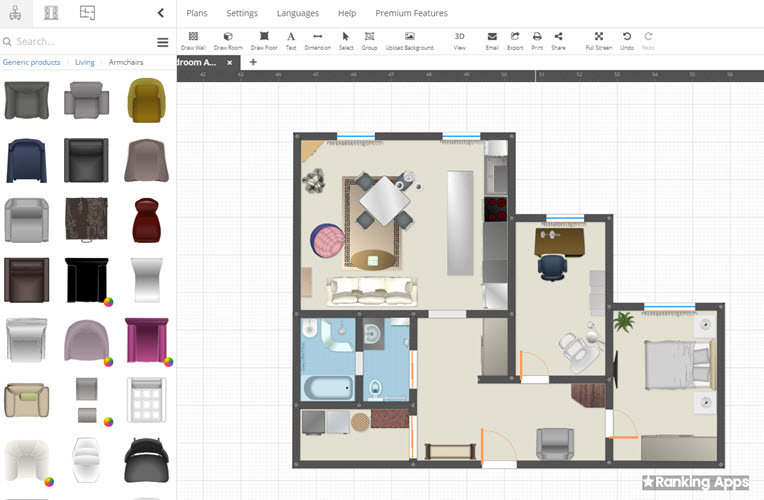Go to Generic products breadcrumb
Viewport: 764px width, 500px height.
pos(31,62)
